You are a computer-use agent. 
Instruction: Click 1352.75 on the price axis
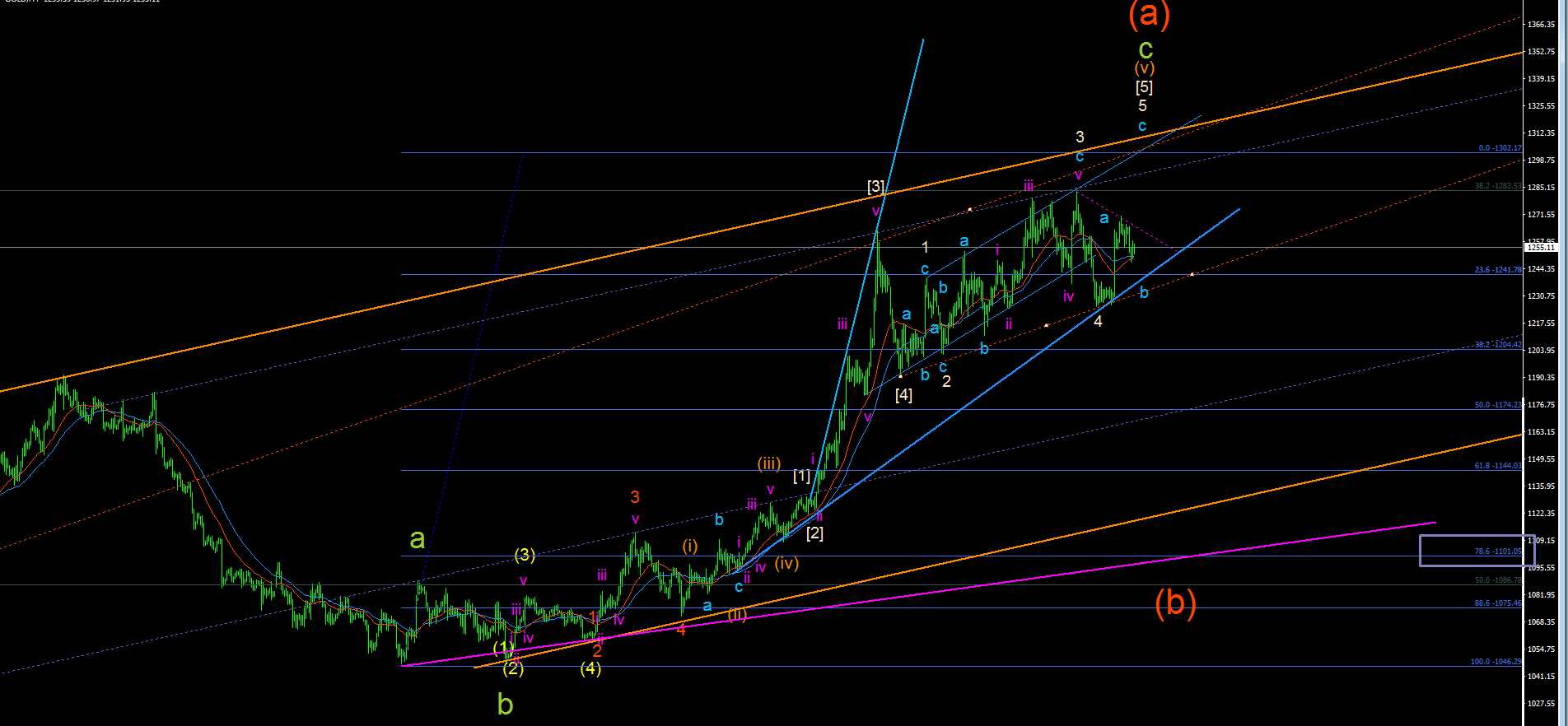click(1541, 52)
